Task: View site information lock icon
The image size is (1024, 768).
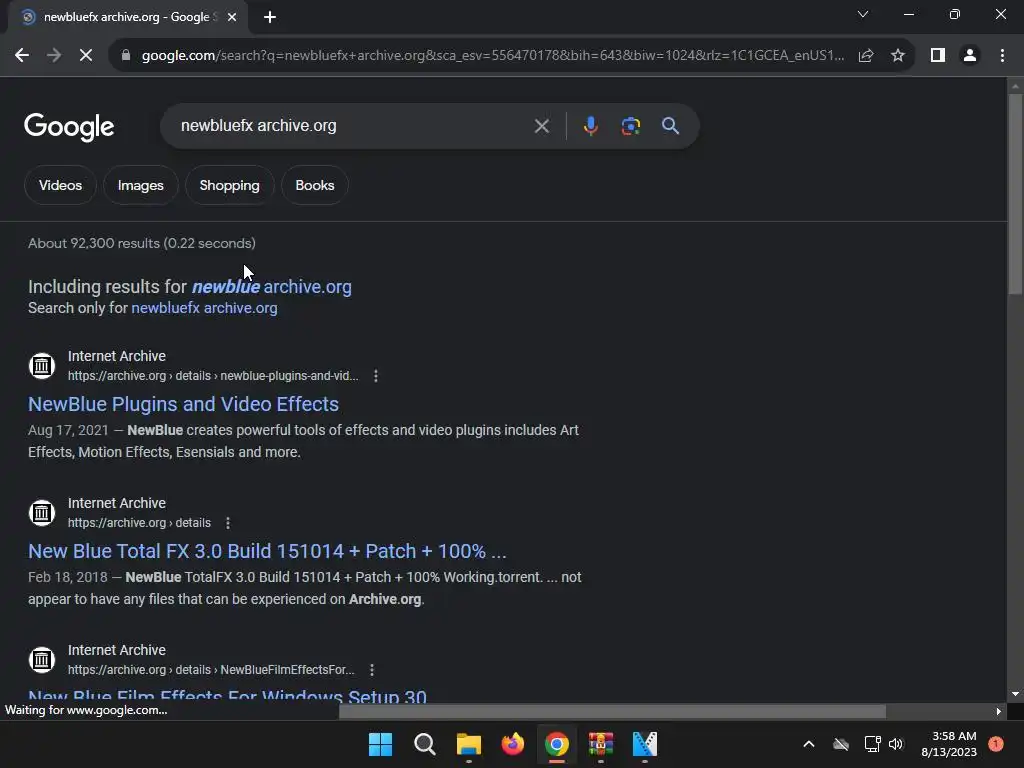Action: [x=126, y=56]
